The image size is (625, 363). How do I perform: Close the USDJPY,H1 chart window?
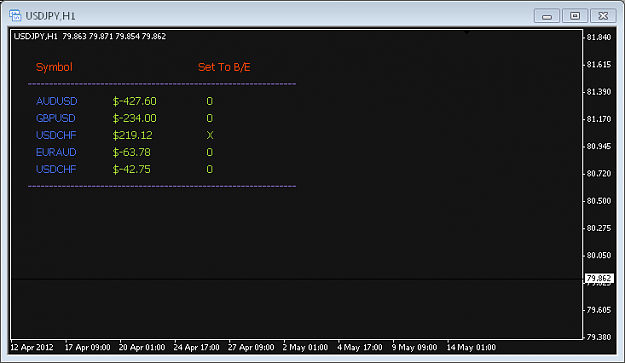click(603, 16)
